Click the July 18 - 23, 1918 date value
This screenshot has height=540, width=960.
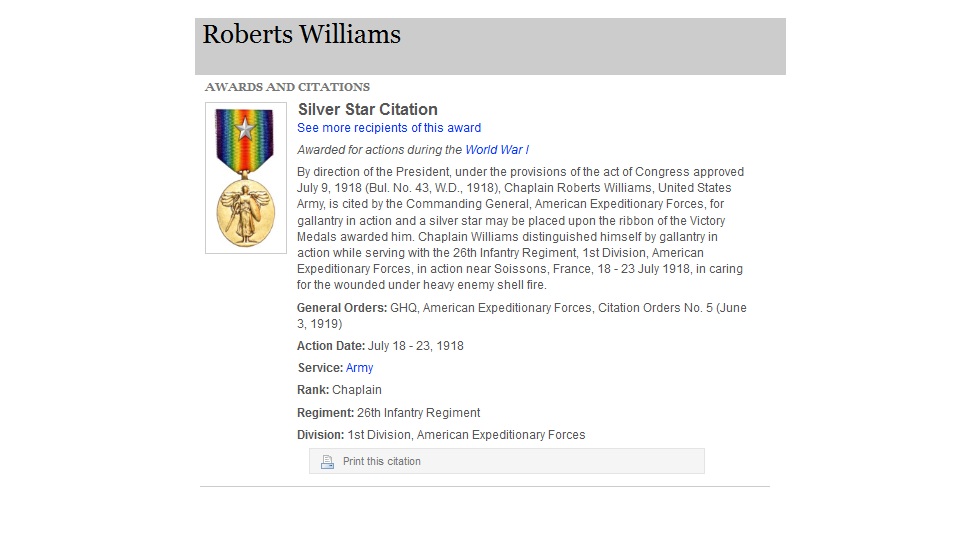[x=415, y=346]
